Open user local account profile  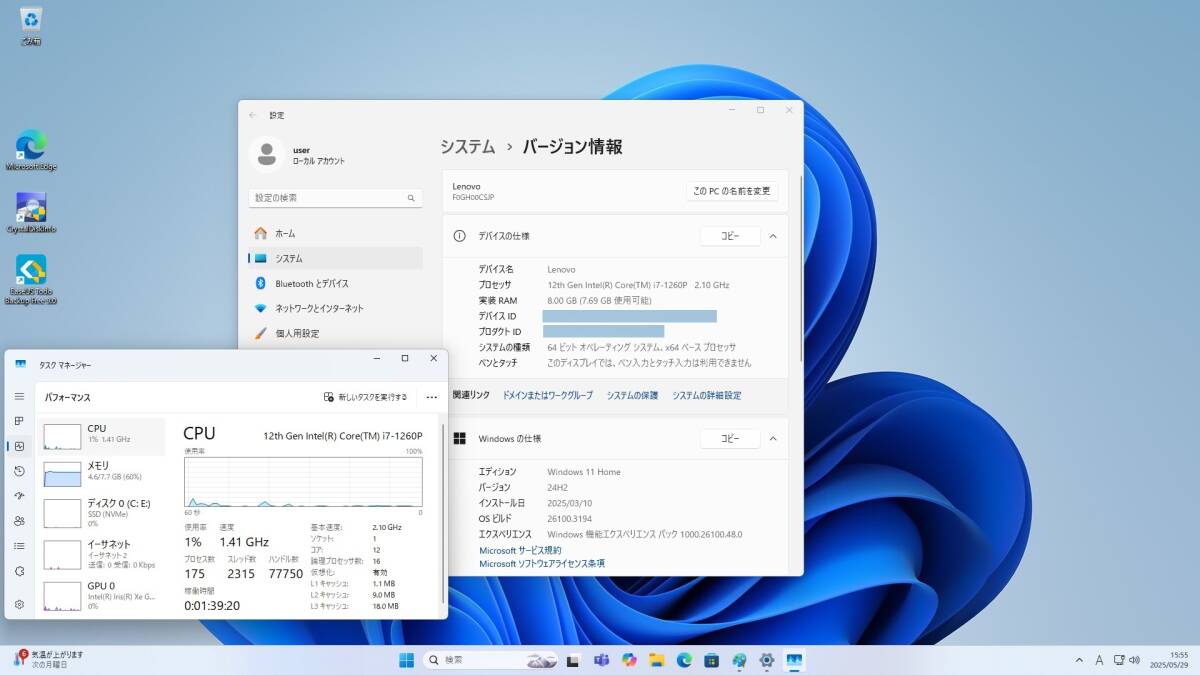coord(298,155)
